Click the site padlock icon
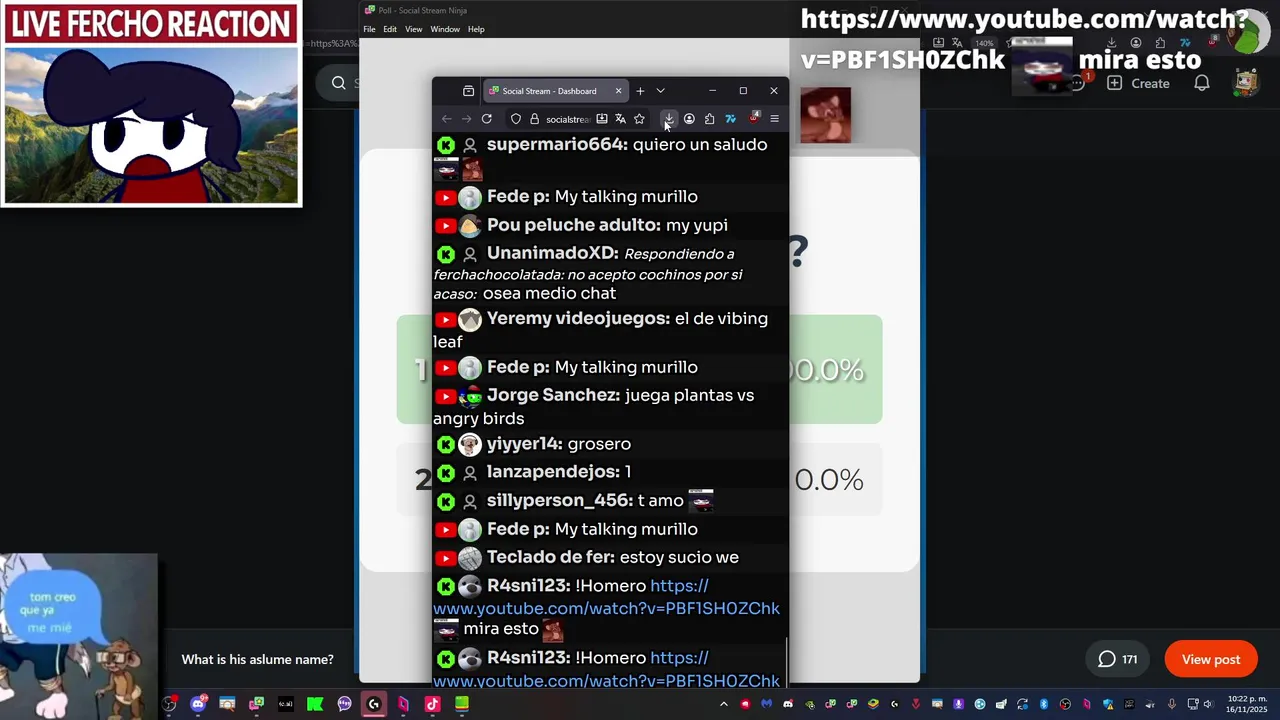This screenshot has width=1280, height=720. (534, 119)
